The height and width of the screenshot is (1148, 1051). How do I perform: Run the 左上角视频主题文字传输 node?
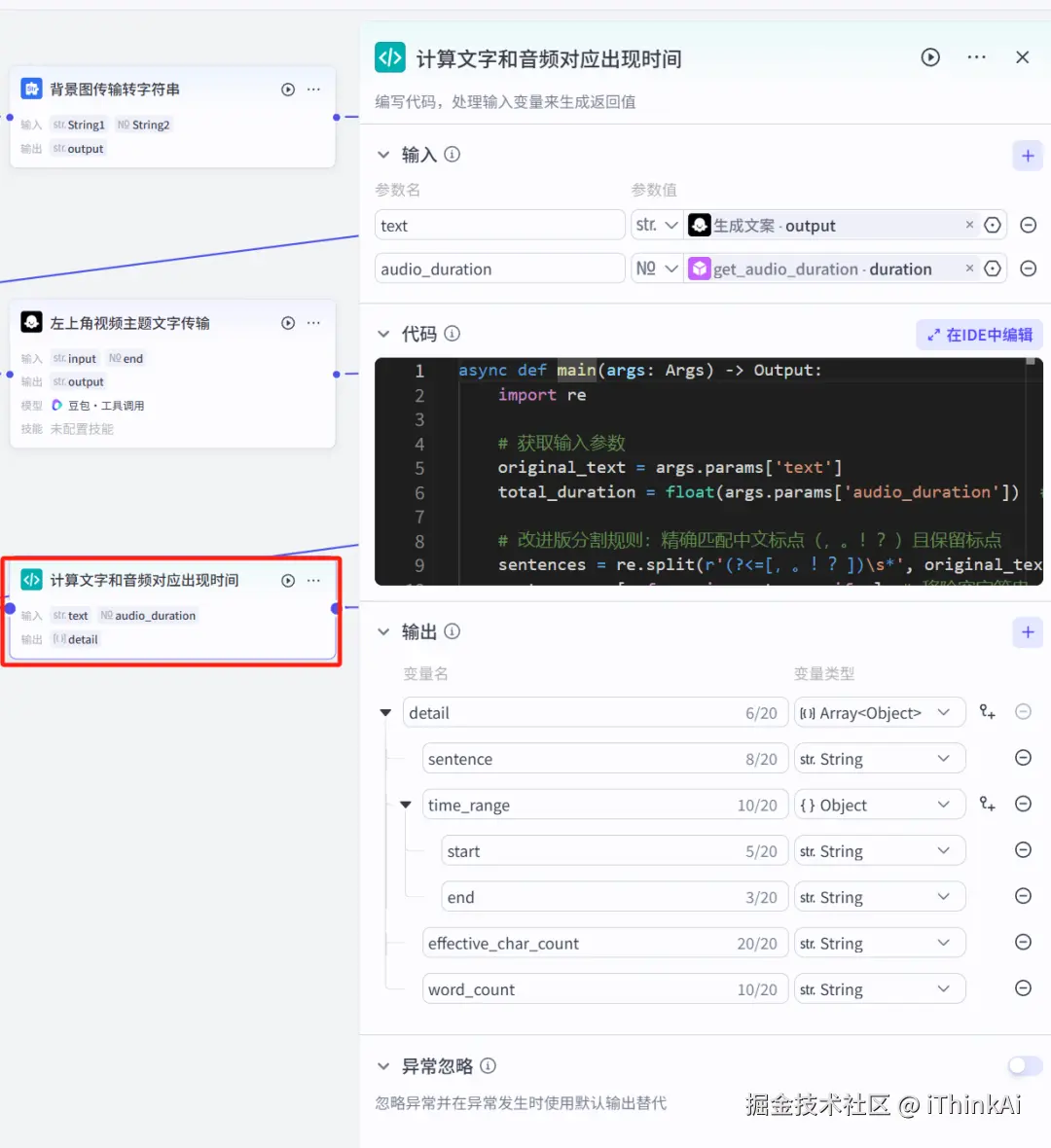point(287,322)
